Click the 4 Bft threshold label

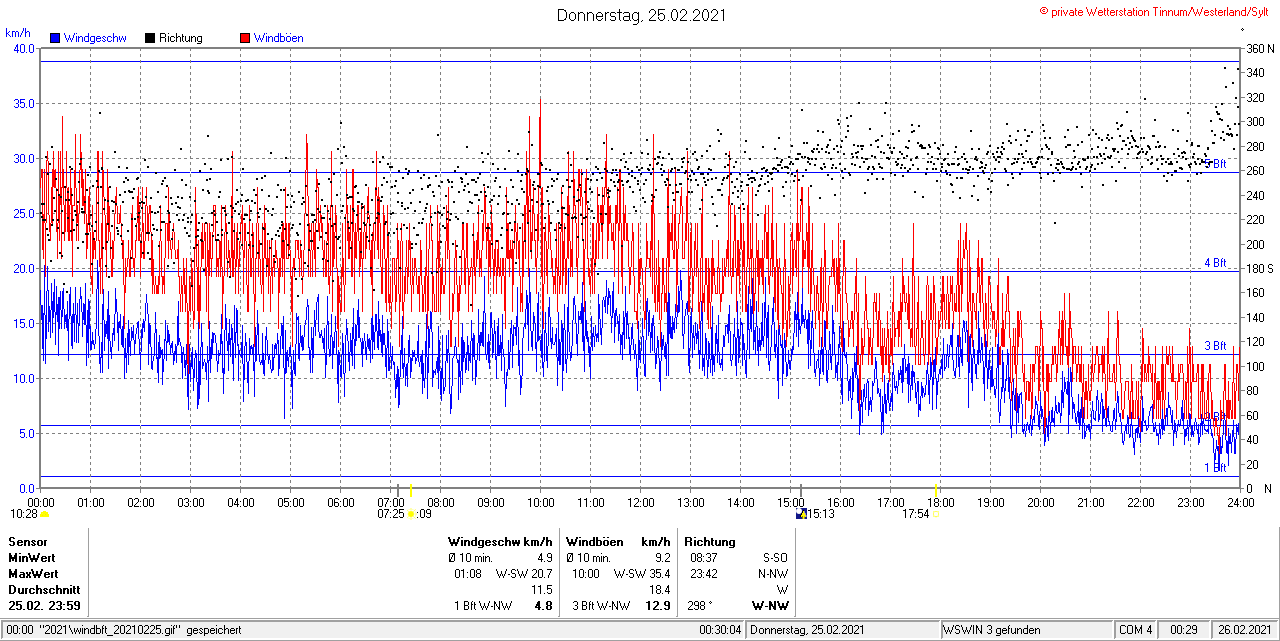pyautogui.click(x=1215, y=263)
